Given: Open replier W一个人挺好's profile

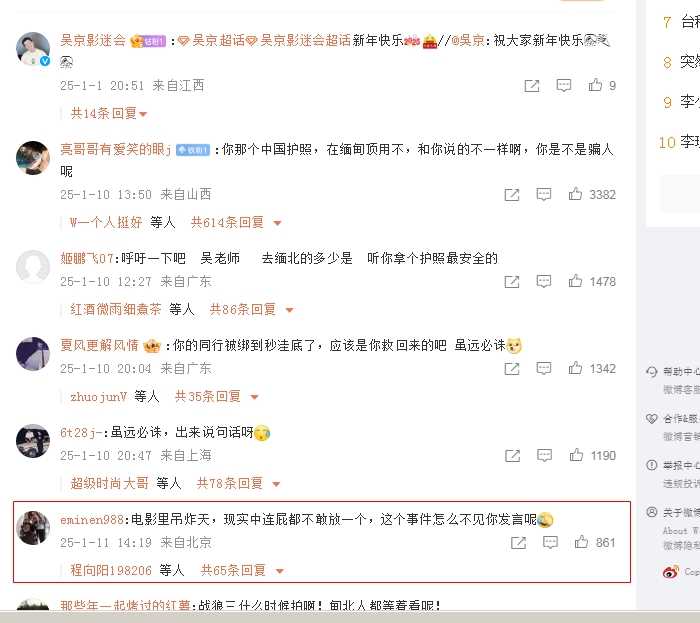Looking at the screenshot, I should coord(106,222).
